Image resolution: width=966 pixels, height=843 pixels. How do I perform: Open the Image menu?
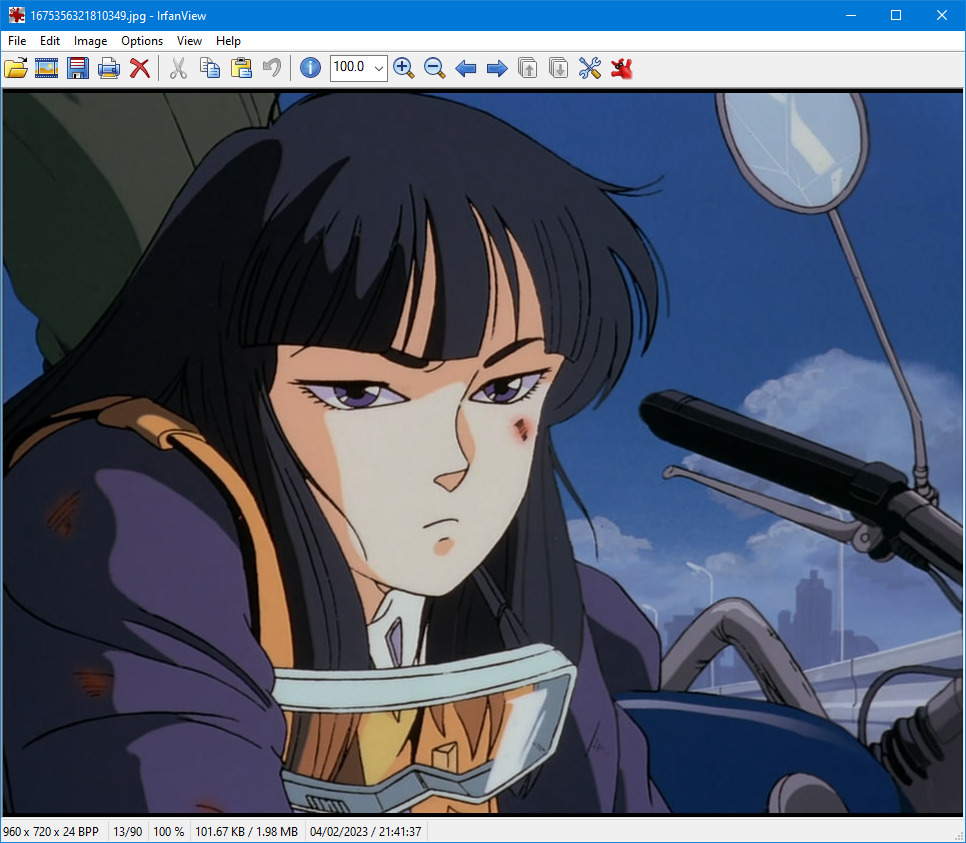coord(91,41)
